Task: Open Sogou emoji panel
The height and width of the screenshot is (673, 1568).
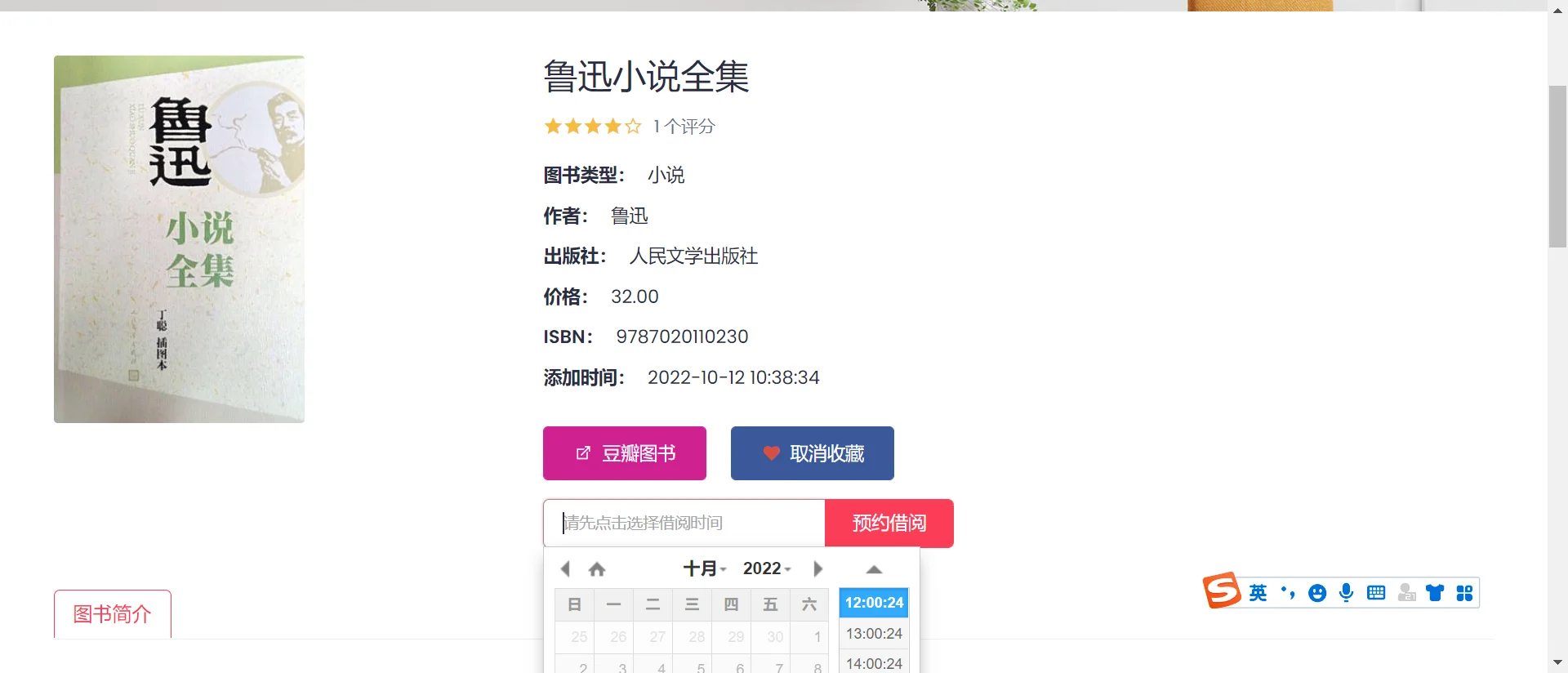Action: coord(1317,593)
